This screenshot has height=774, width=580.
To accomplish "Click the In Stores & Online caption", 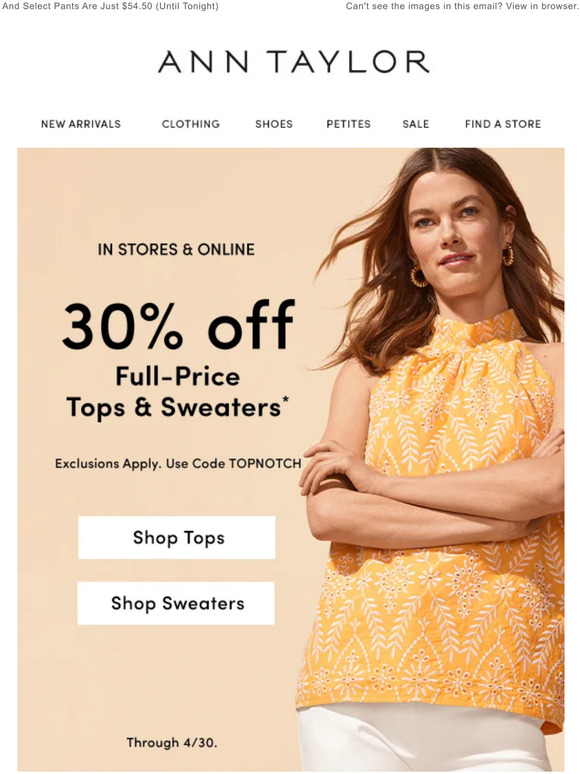I will point(176,249).
